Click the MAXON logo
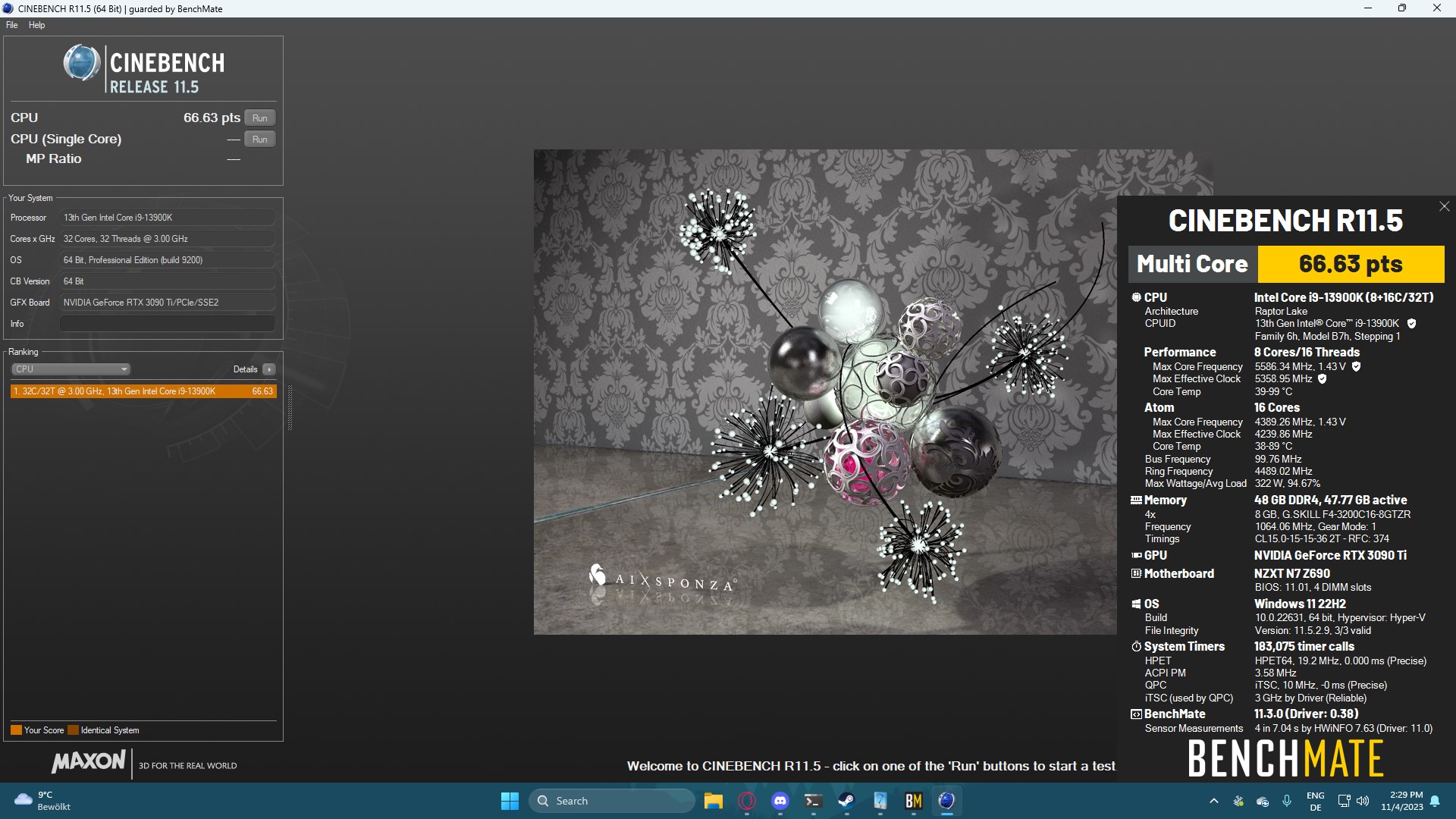The image size is (1456, 819). 89,761
